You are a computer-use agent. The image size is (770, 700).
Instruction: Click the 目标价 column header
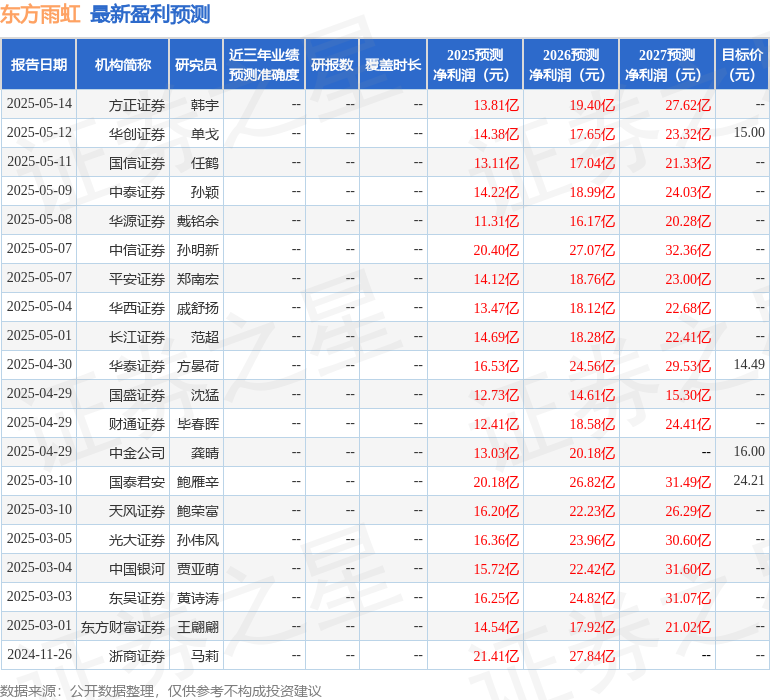click(742, 65)
